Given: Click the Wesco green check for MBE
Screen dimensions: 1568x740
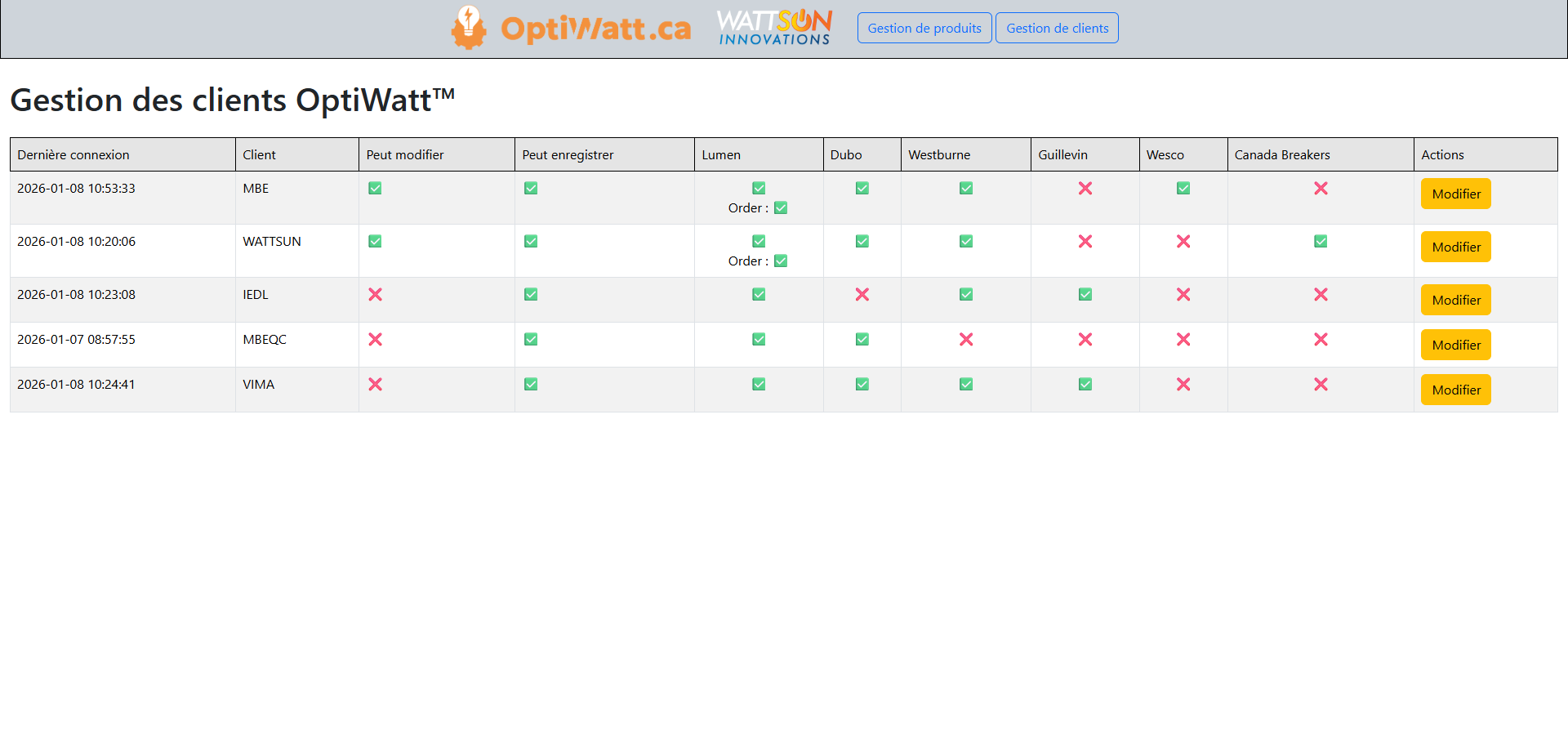Looking at the screenshot, I should click(x=1183, y=189).
